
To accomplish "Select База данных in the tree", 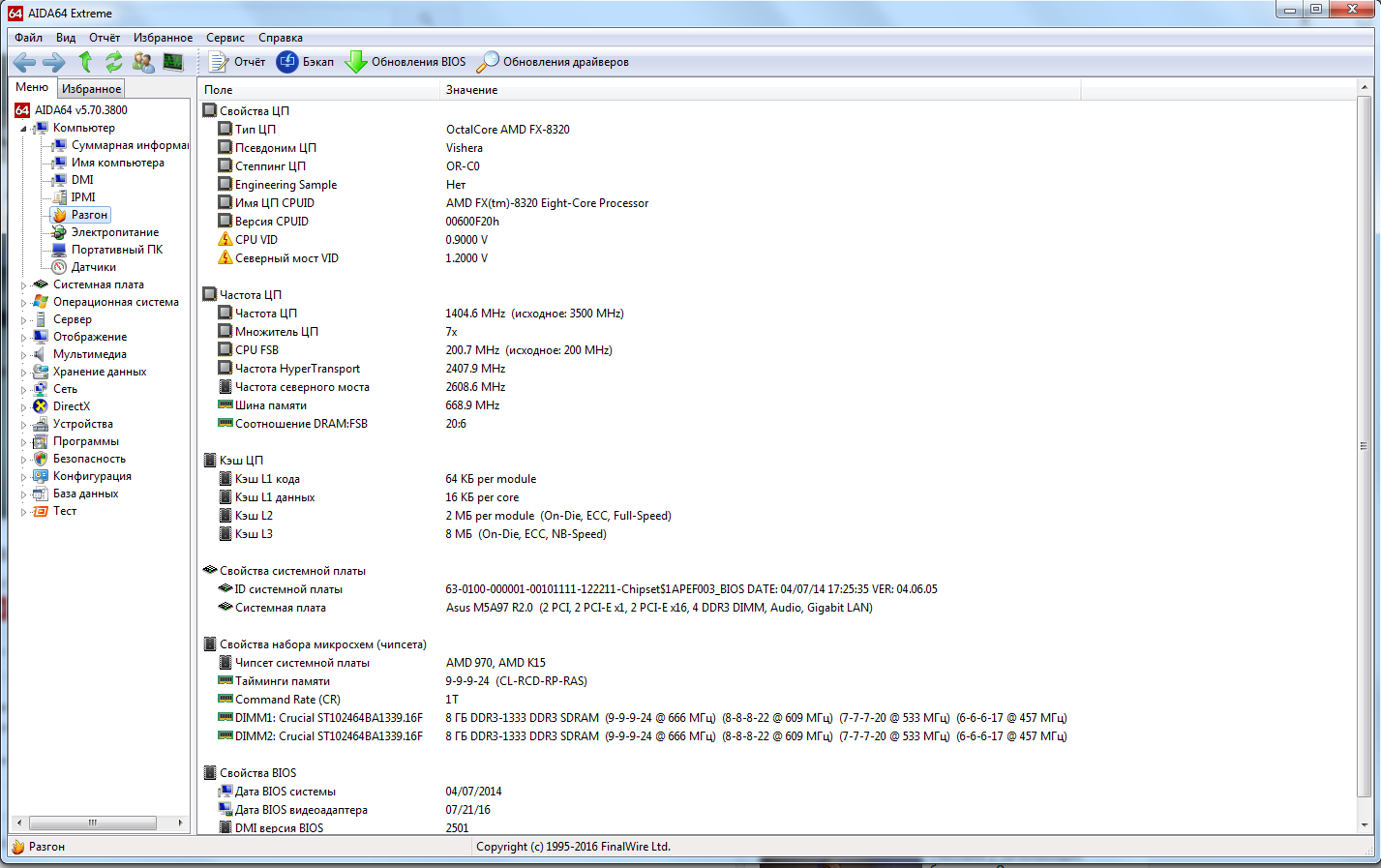I will [85, 494].
